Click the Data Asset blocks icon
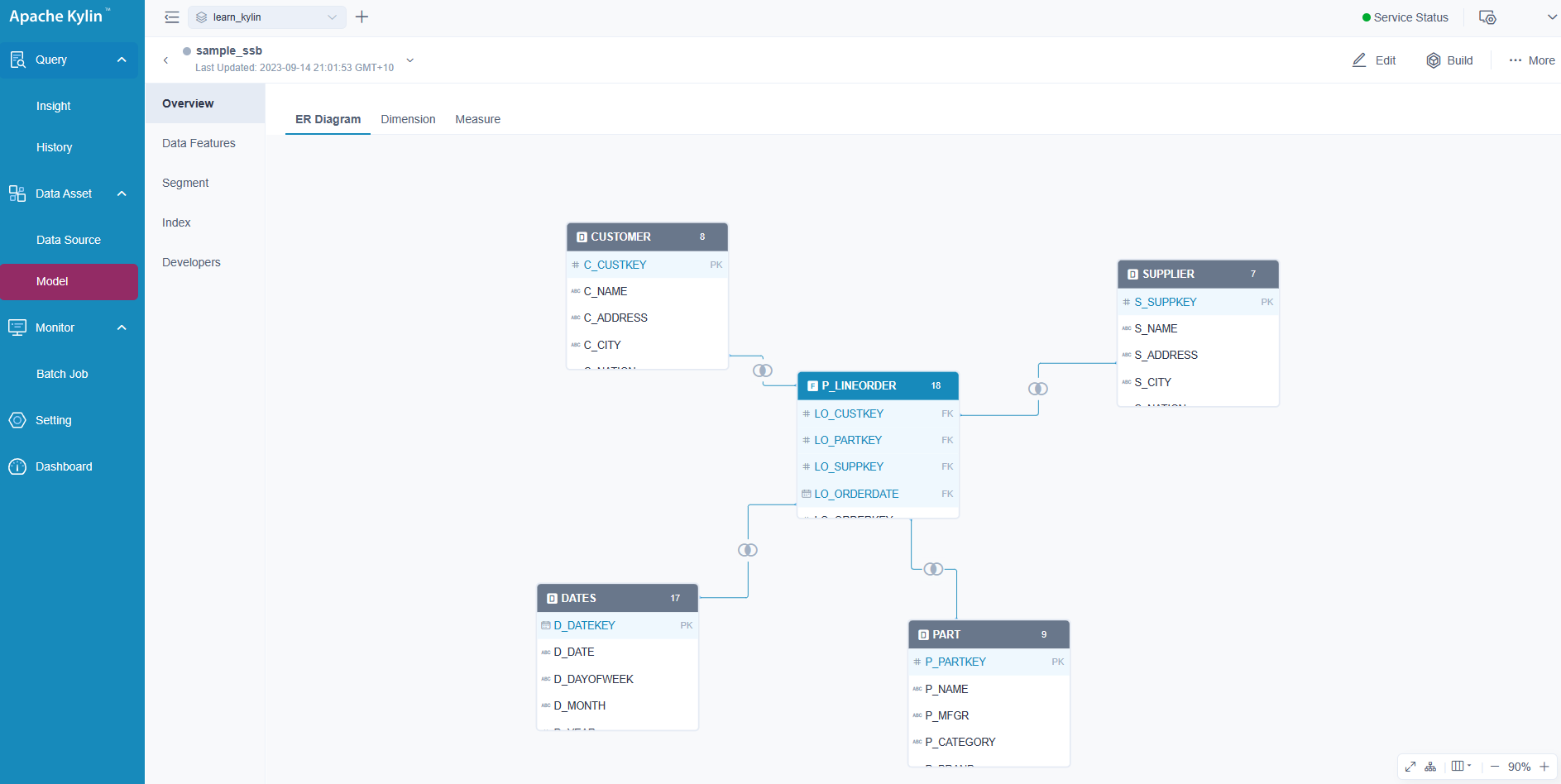 17,194
